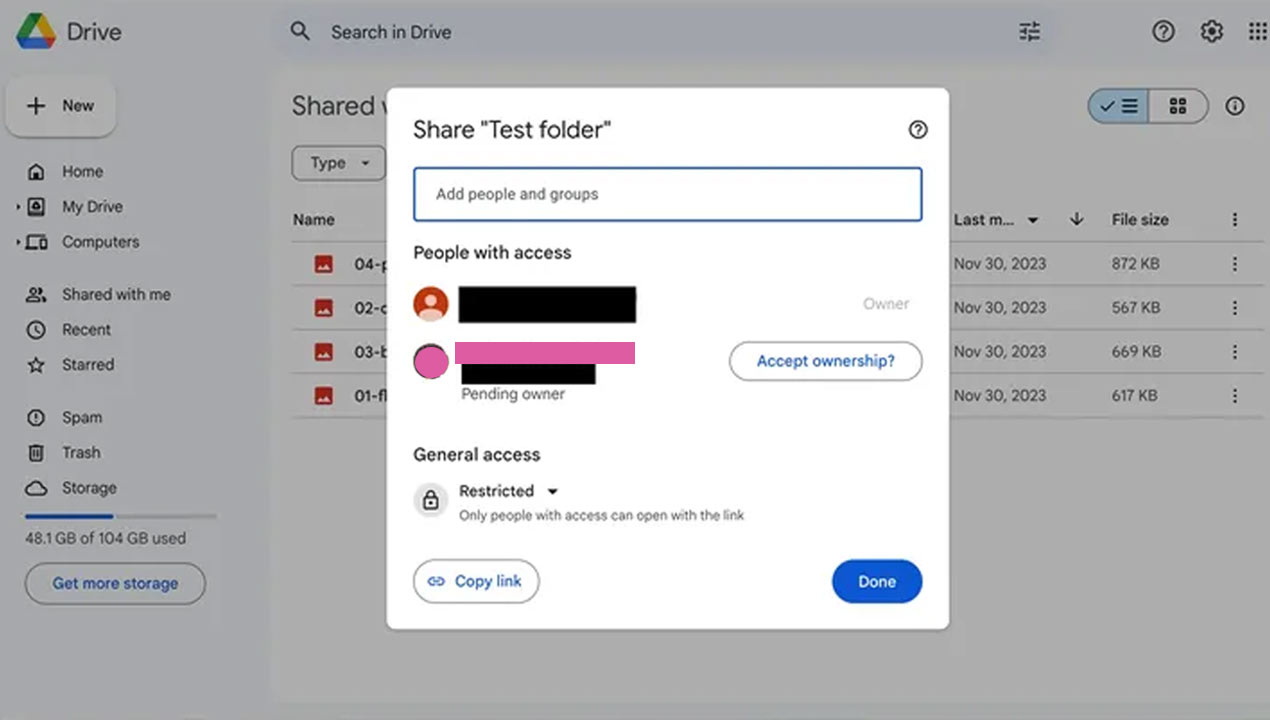Screen dimensions: 1270x720
Task: Open details panel with the info icon
Action: (x=1235, y=105)
